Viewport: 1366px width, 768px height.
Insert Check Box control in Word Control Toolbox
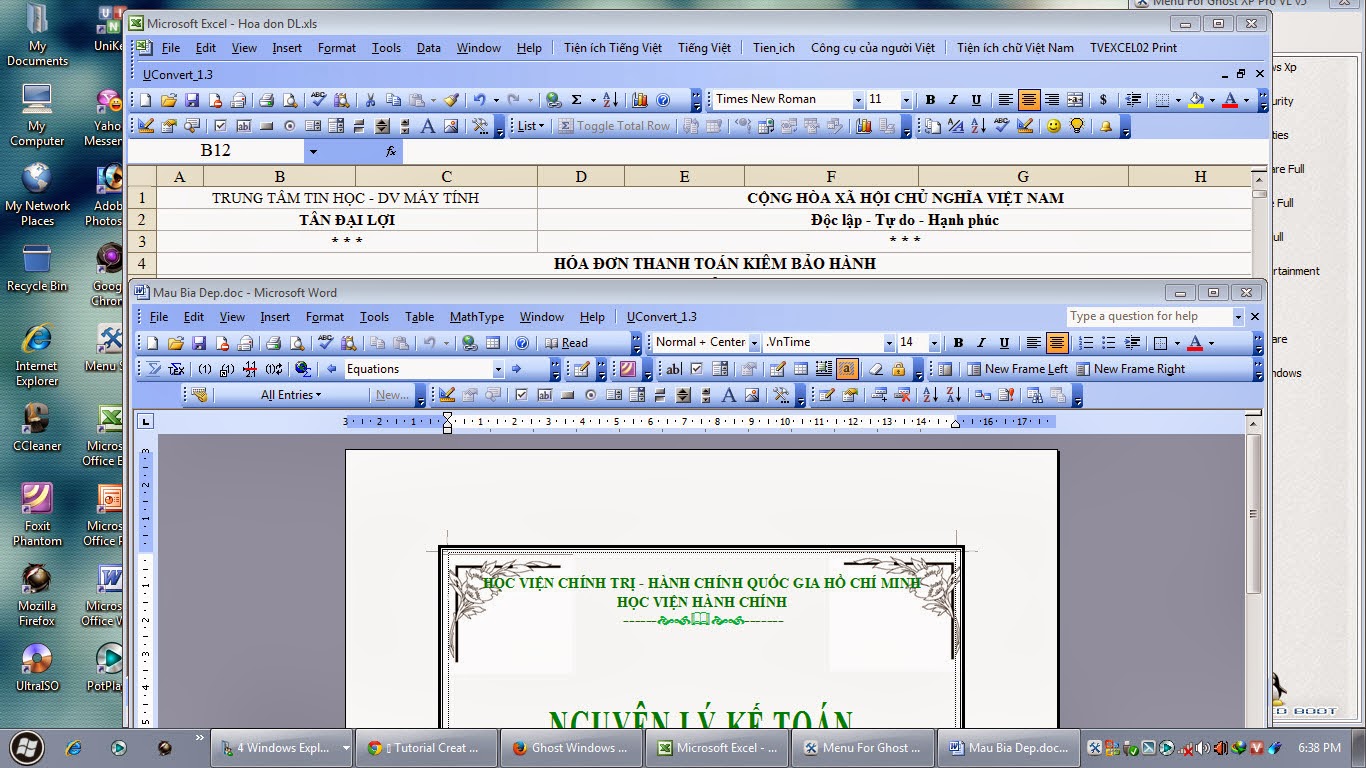click(x=521, y=395)
